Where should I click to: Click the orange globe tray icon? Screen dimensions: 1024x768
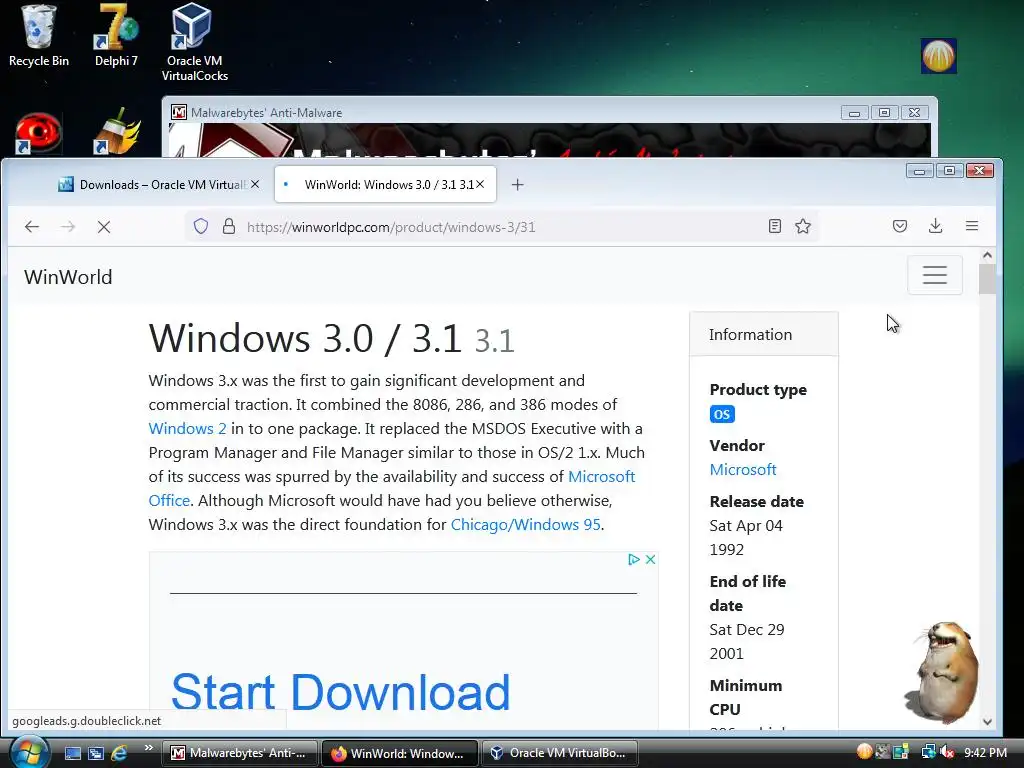(865, 752)
